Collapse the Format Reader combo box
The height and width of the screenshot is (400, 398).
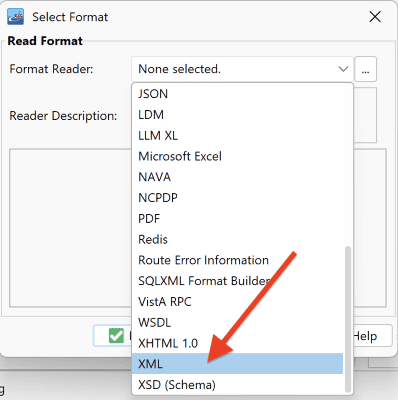pyautogui.click(x=343, y=69)
